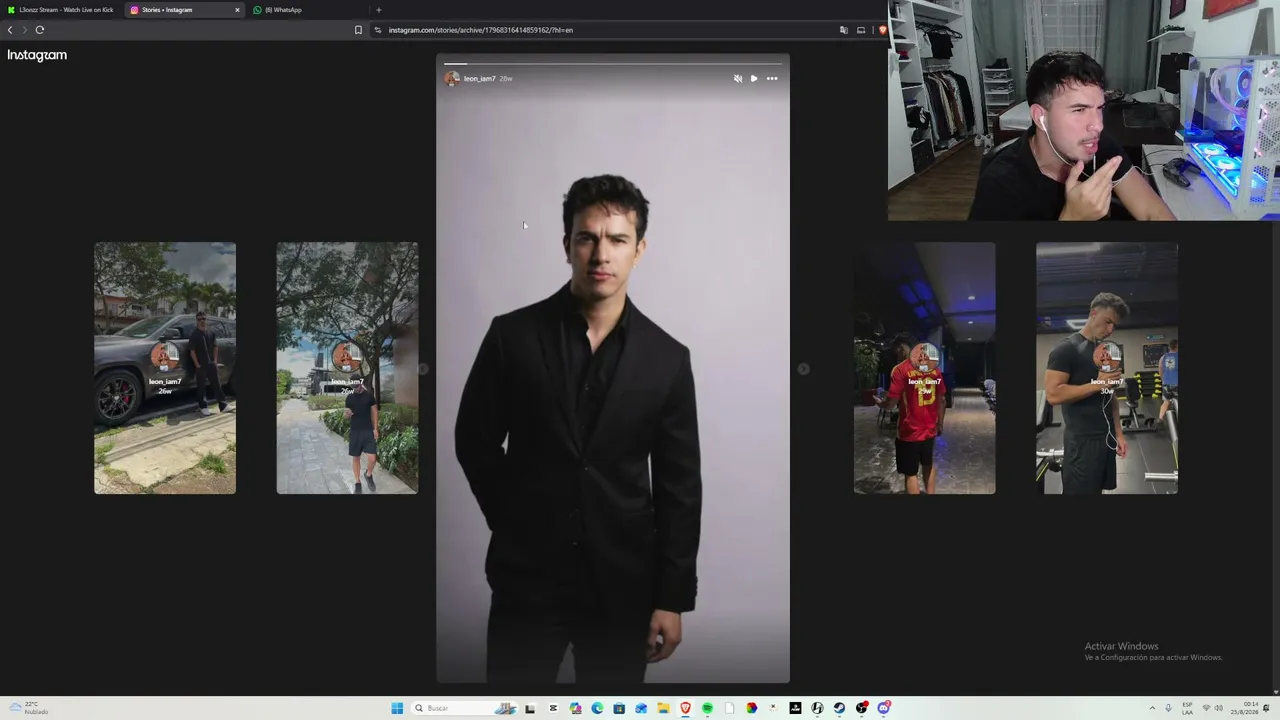Screen dimensions: 1280x720
Task: Open the weather widget showing 22°C
Action: tap(30, 708)
